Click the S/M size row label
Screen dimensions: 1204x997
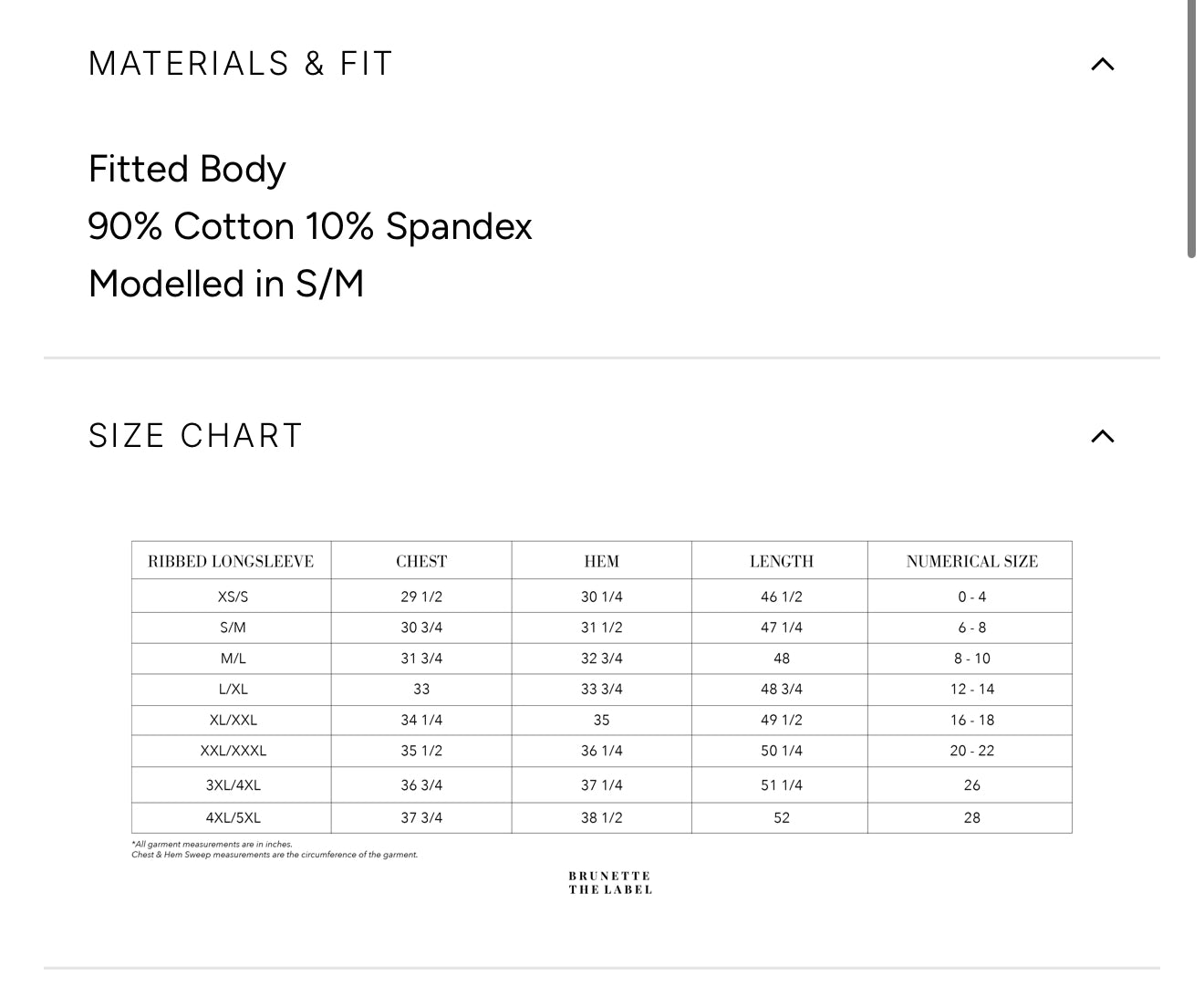233,628
